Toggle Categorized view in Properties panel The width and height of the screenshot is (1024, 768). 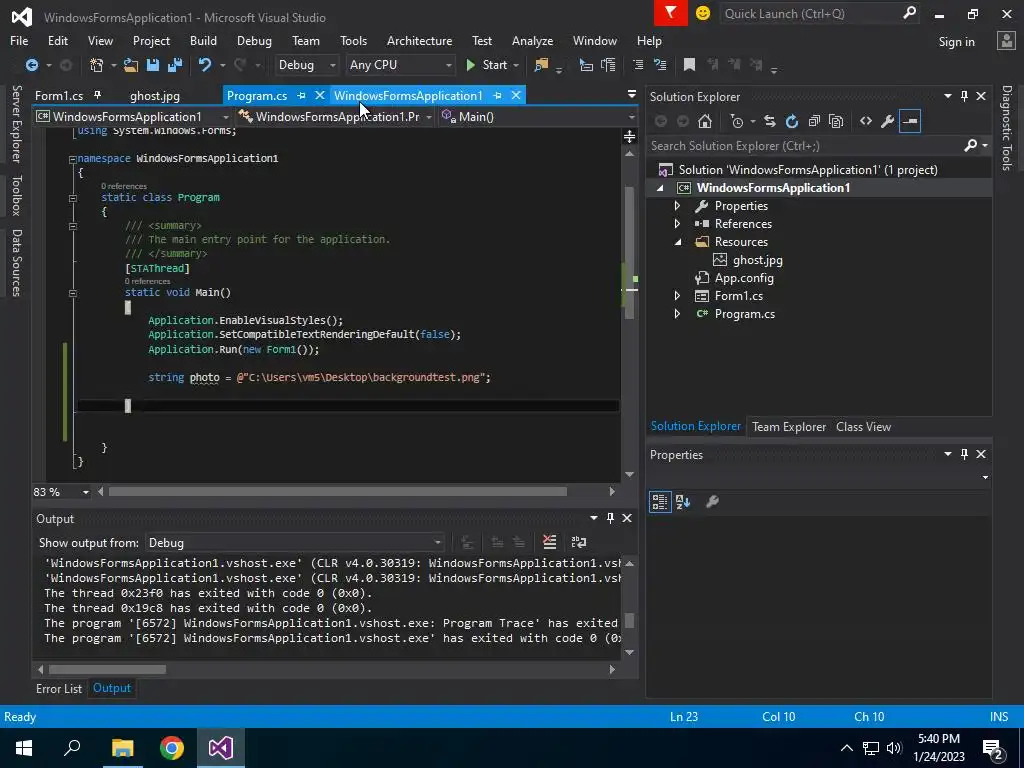(660, 502)
